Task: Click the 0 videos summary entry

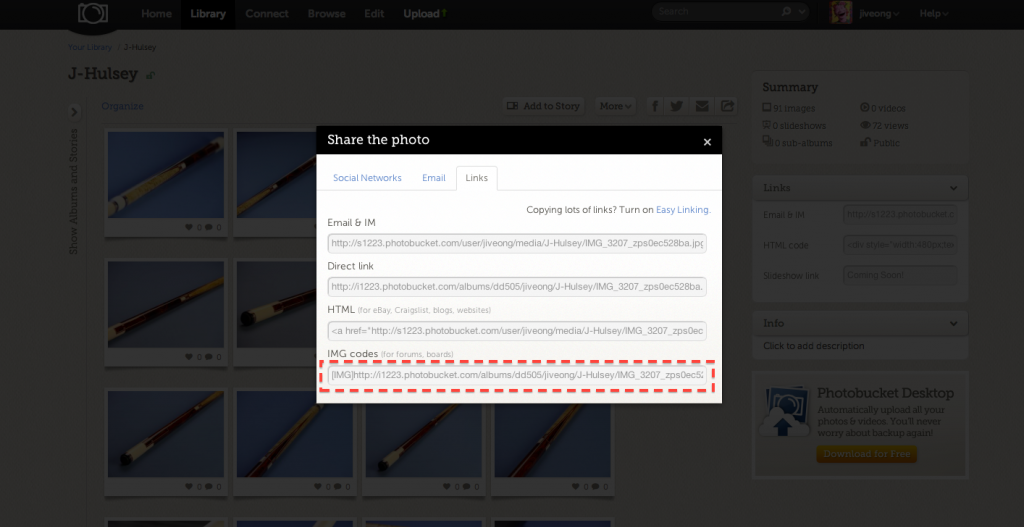Action: tap(882, 108)
